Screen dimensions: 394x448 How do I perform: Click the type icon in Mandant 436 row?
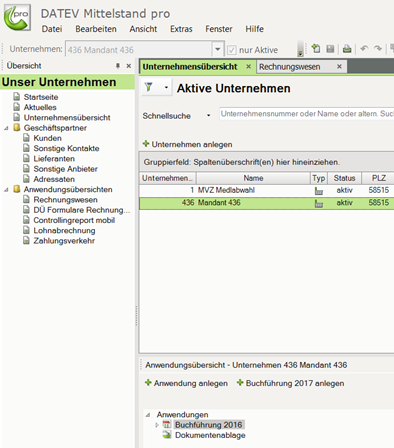pyautogui.click(x=319, y=204)
